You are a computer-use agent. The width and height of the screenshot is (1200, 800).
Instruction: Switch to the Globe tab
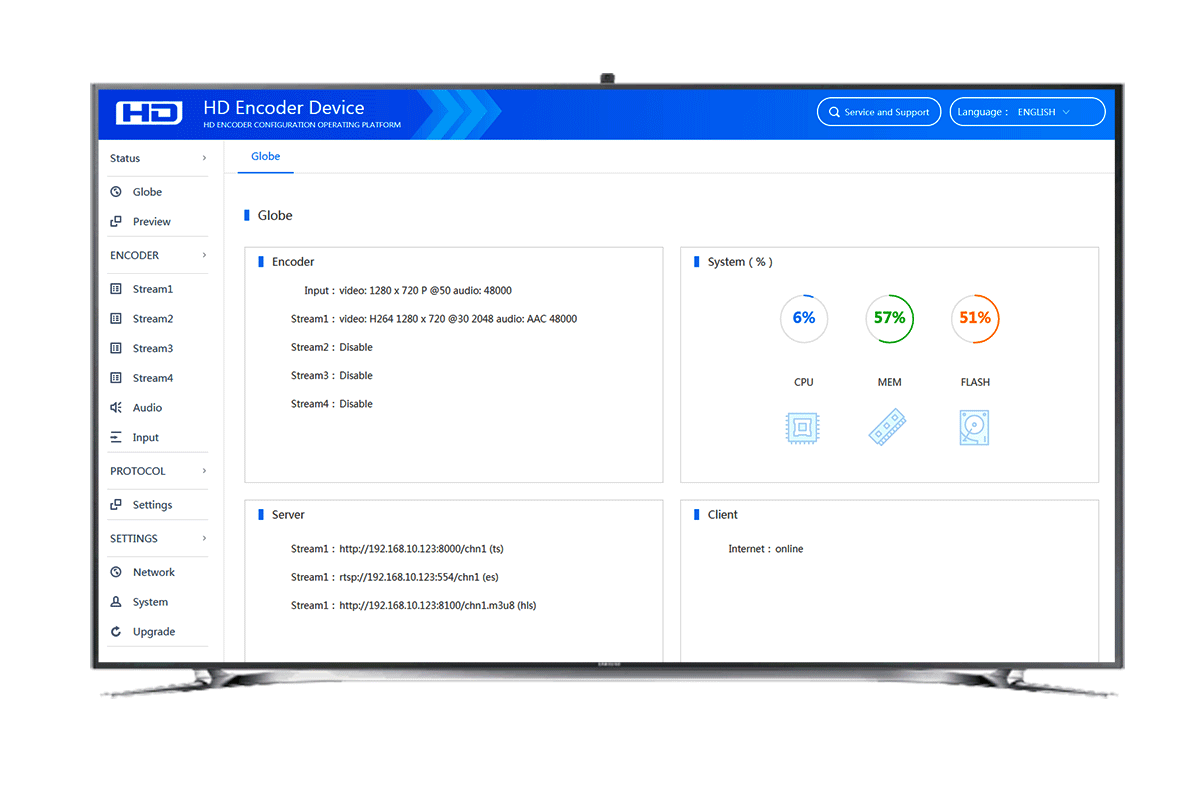(x=265, y=156)
